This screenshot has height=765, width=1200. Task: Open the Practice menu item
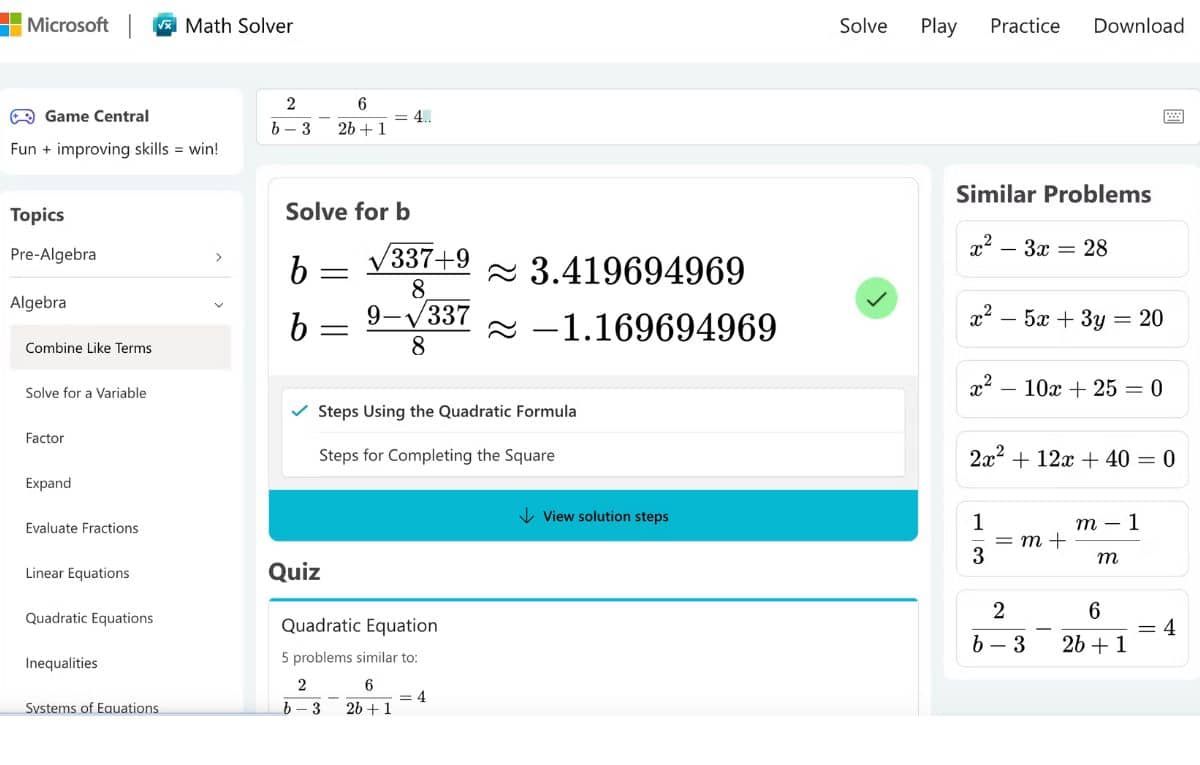1024,26
